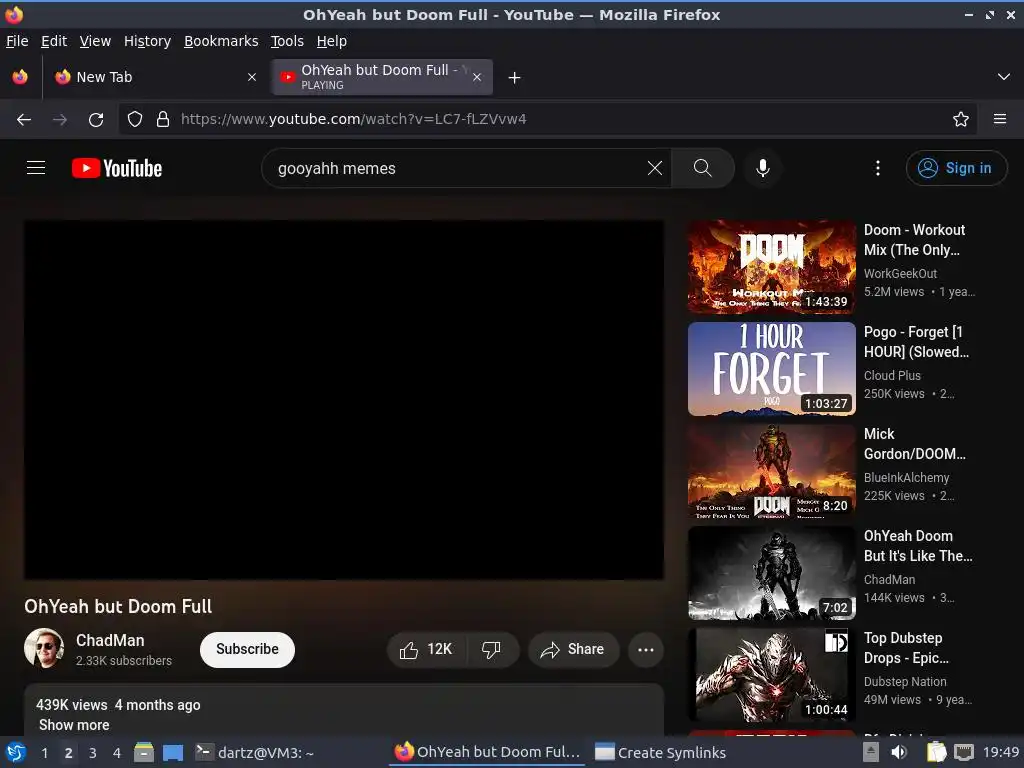Bookmark this page with star
Viewport: 1024px width, 768px height.
(960, 119)
